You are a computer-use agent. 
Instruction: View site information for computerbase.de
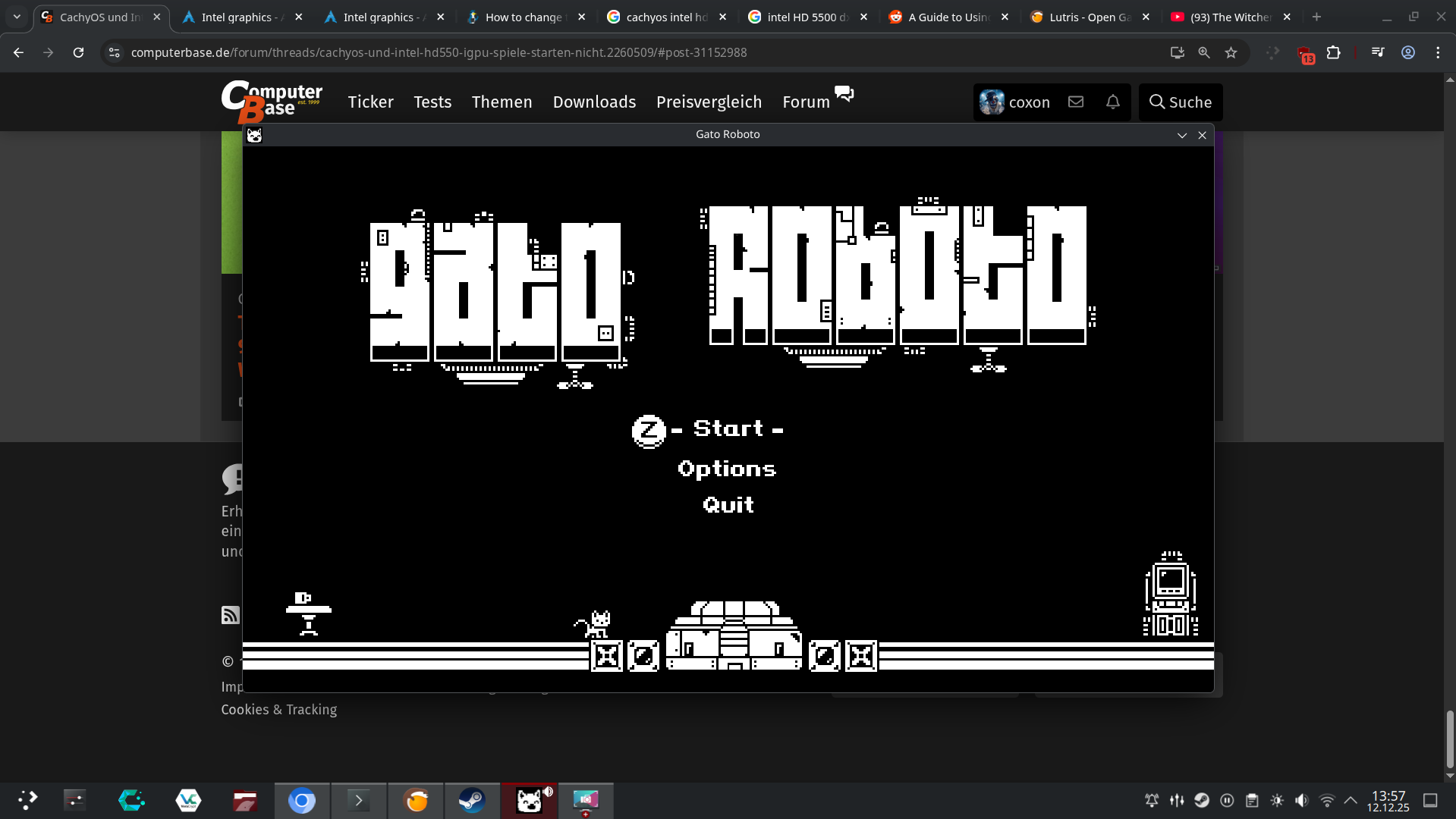point(114,52)
